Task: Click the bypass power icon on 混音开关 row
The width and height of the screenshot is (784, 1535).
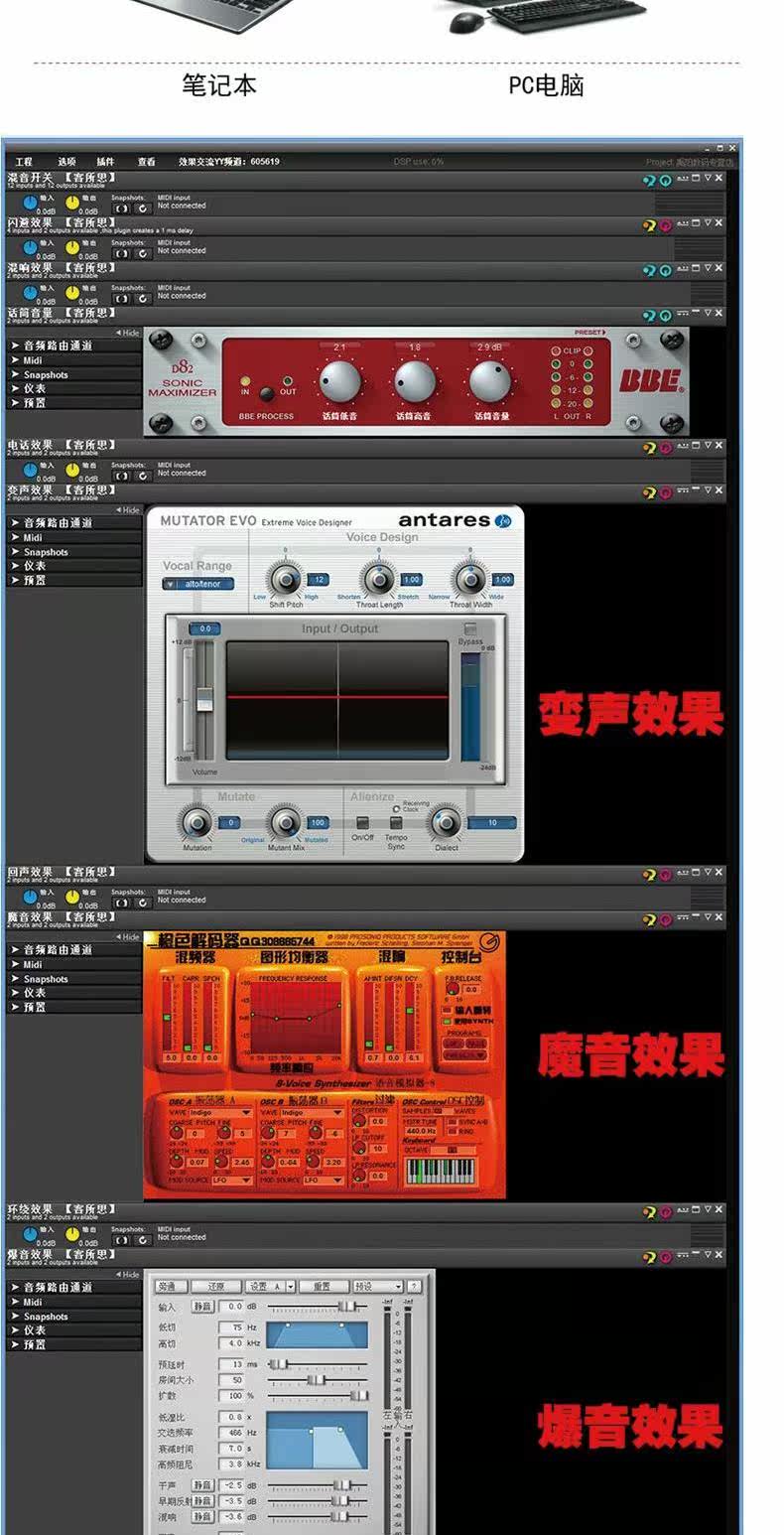Action: pos(665,181)
